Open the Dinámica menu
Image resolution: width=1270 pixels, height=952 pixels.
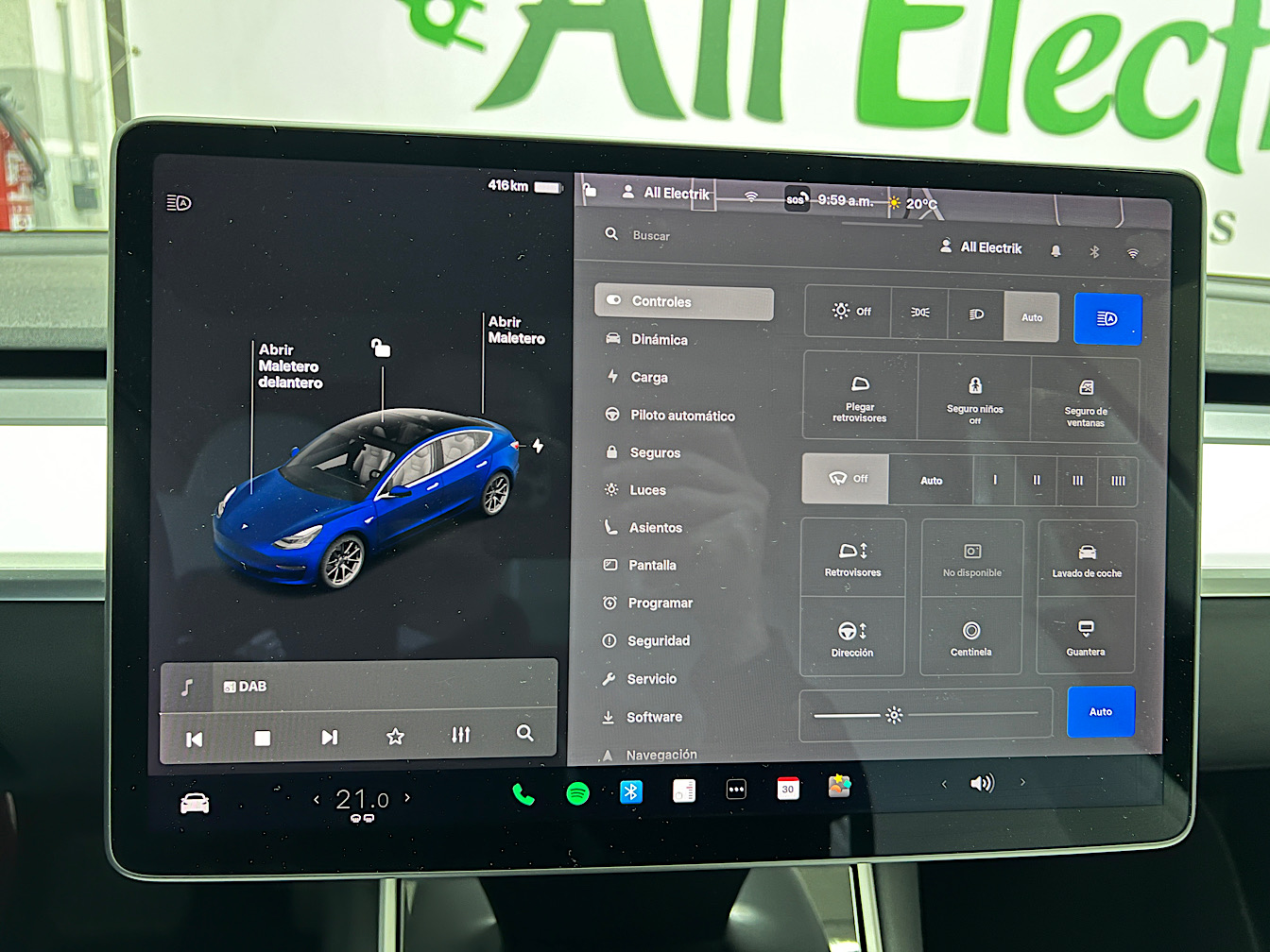click(660, 339)
